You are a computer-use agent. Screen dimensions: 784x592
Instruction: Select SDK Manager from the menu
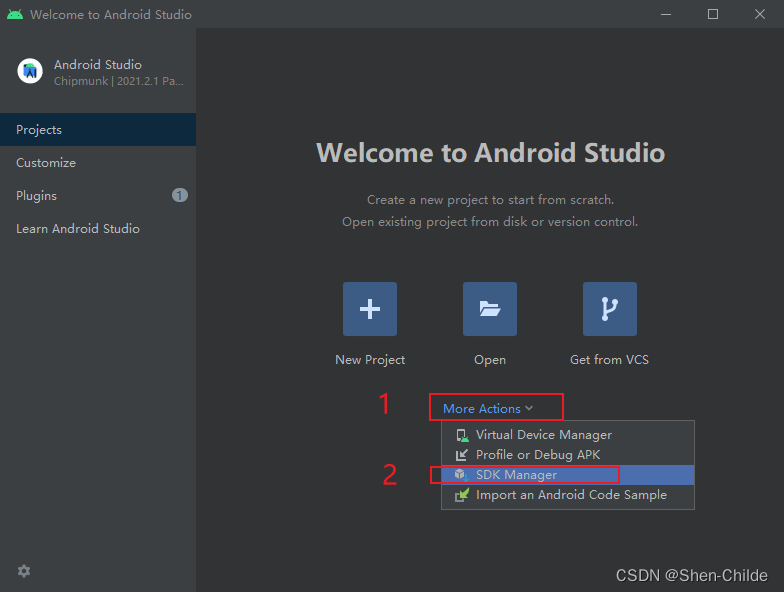click(x=568, y=475)
